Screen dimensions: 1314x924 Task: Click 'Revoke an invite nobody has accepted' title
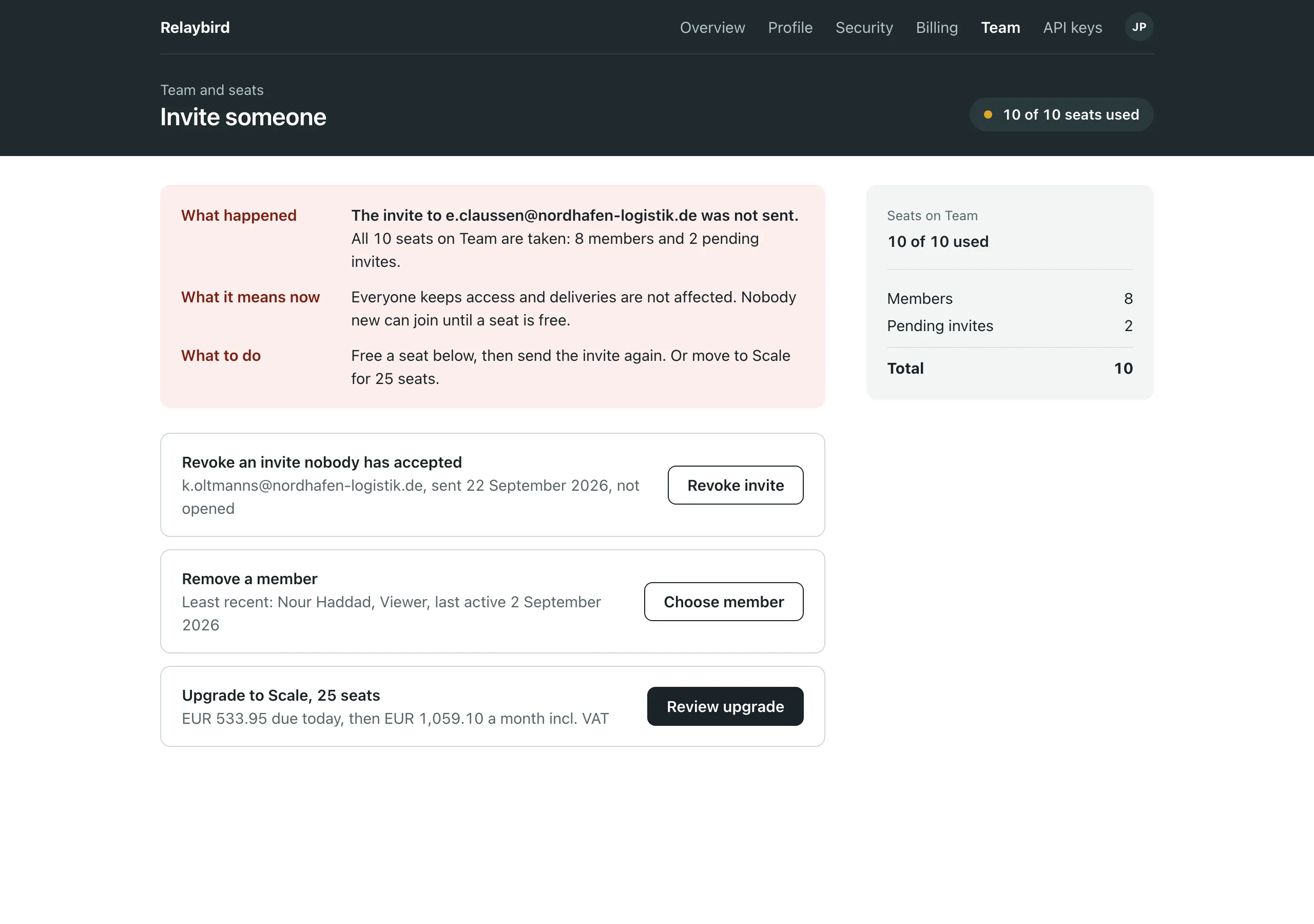[x=322, y=462]
